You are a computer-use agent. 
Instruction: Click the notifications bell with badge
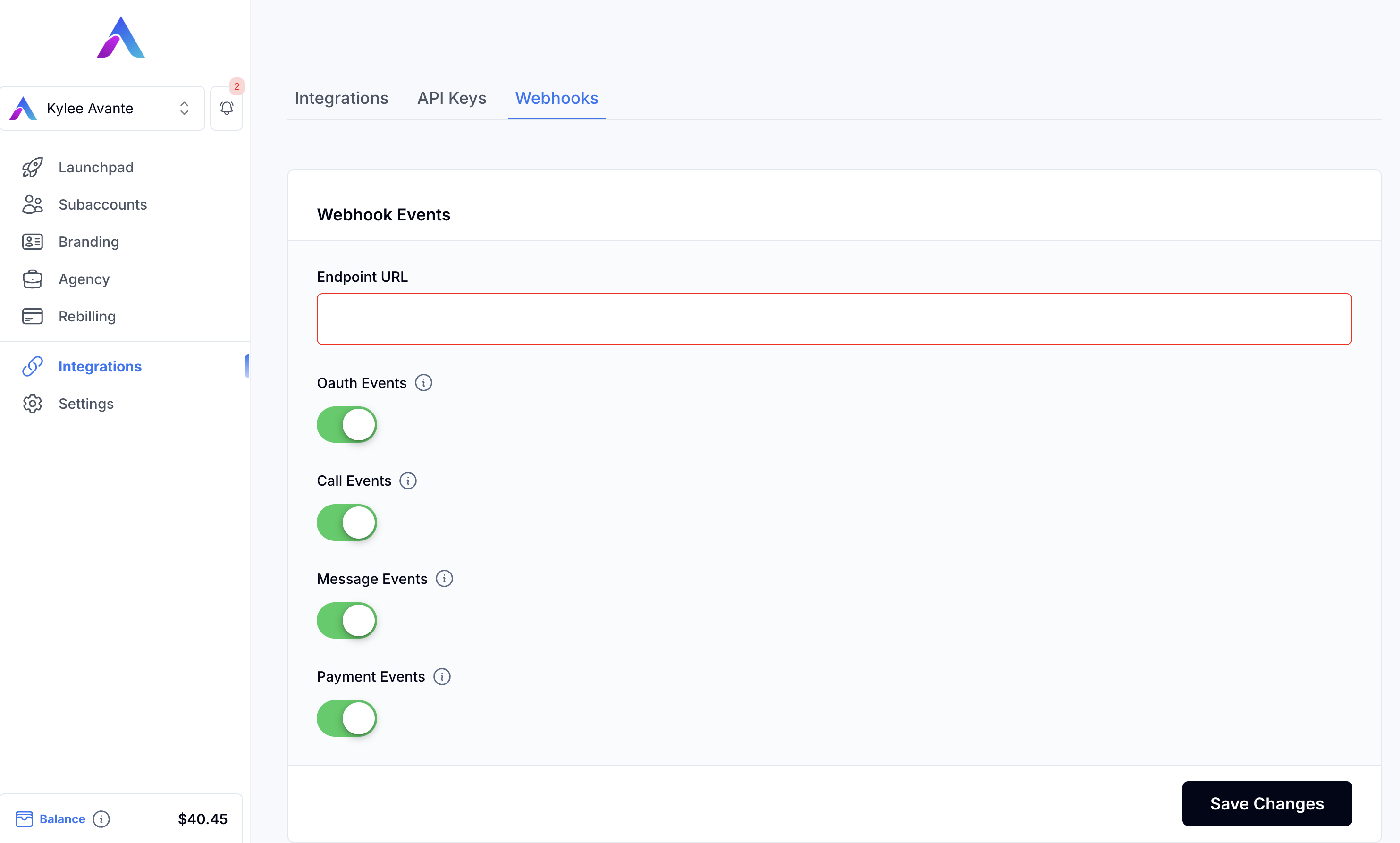226,108
